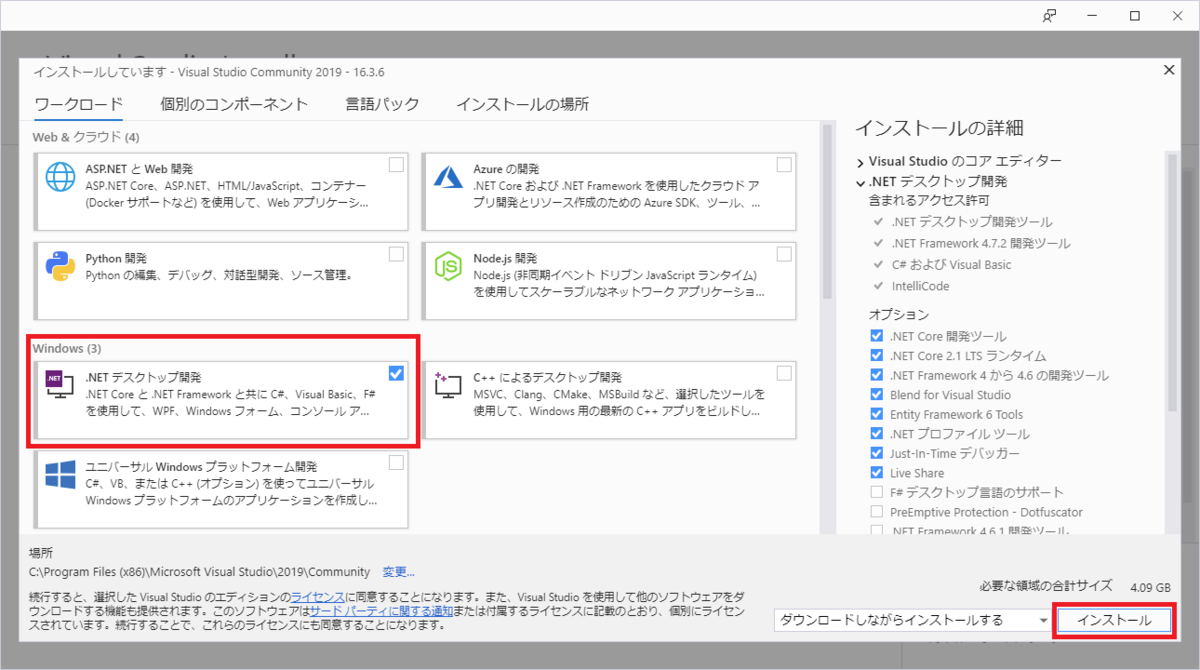The height and width of the screenshot is (670, 1200).
Task: Switch to ワークロード tab
Action: [78, 104]
